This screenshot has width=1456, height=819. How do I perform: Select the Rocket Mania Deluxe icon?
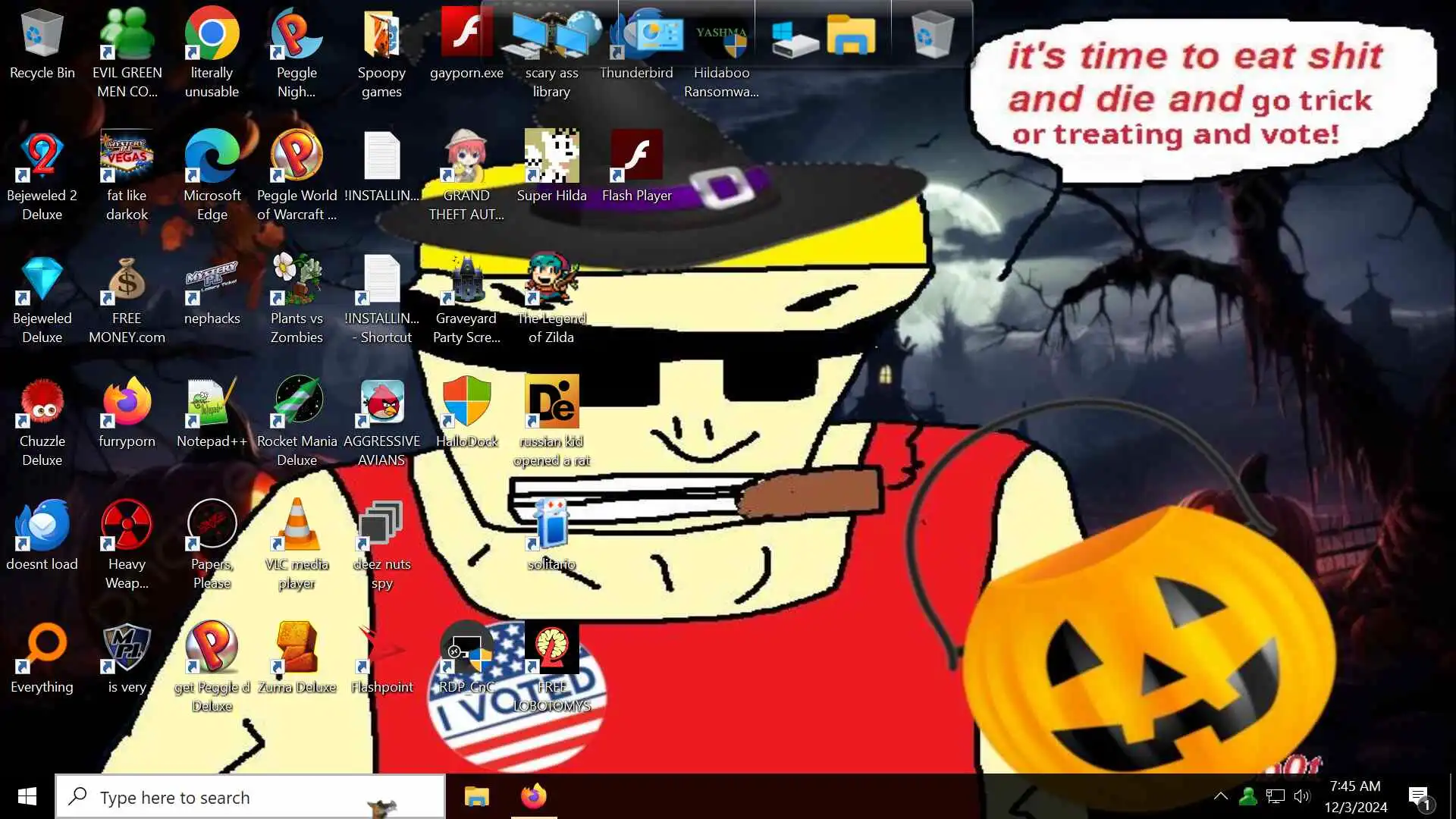coord(297,402)
